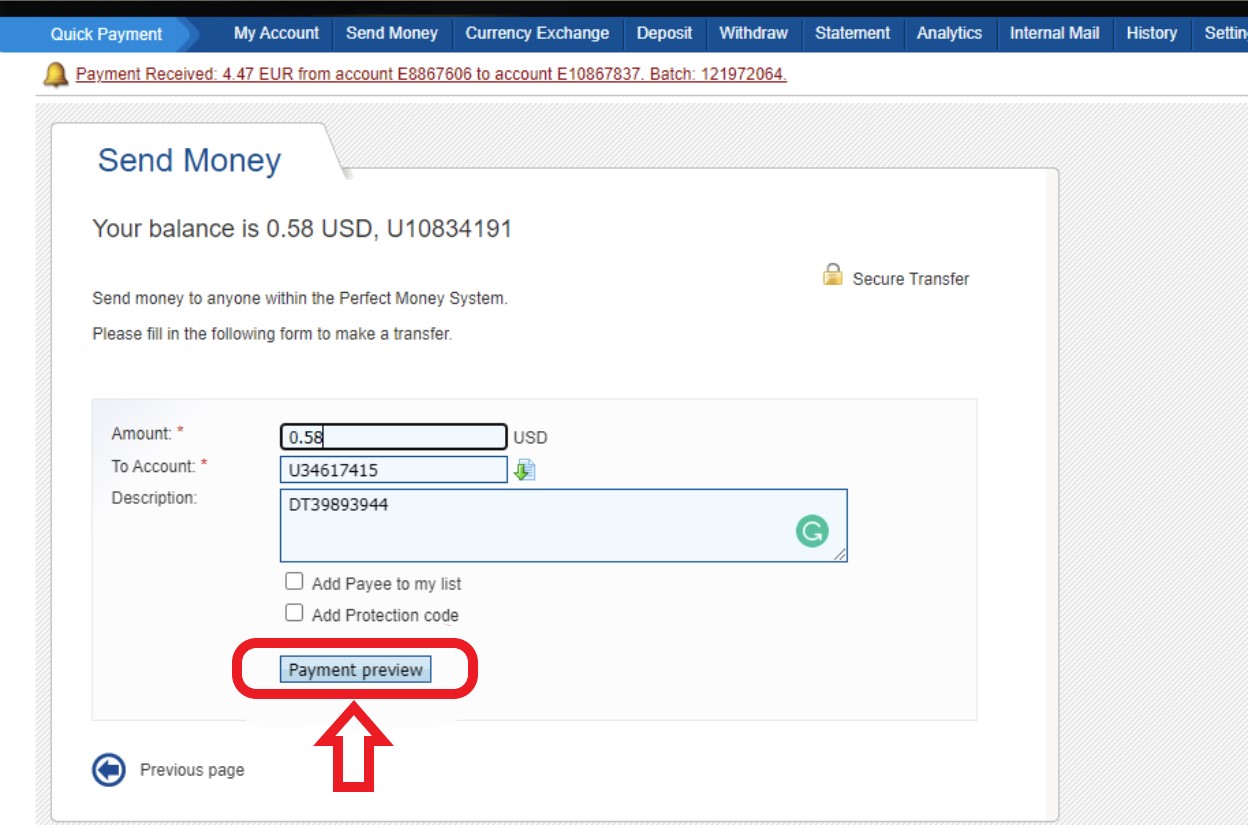The width and height of the screenshot is (1248, 828).
Task: Click the Secure Transfer label
Action: pos(911,279)
